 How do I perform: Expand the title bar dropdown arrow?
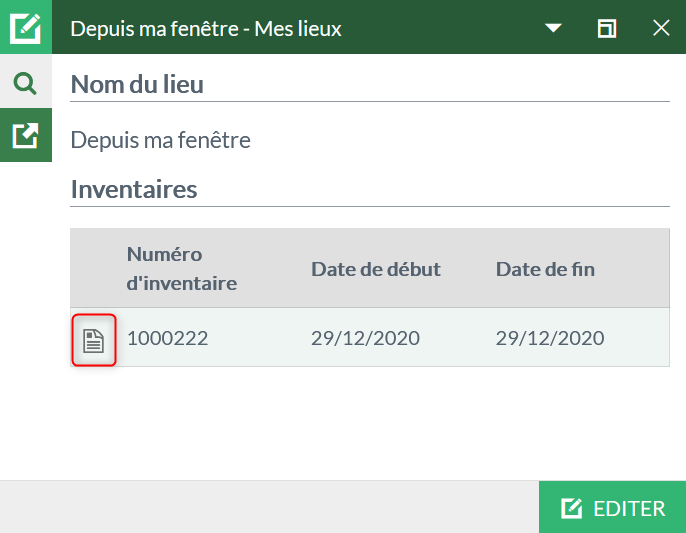(x=553, y=28)
